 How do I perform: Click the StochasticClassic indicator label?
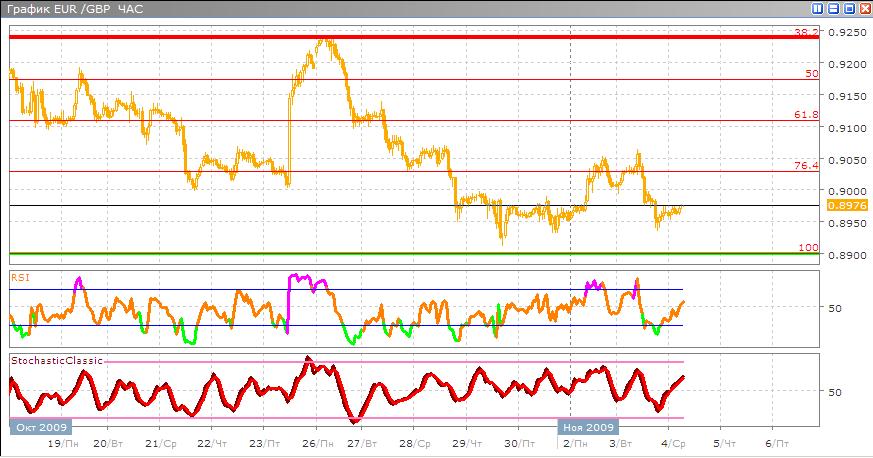[x=47, y=357]
